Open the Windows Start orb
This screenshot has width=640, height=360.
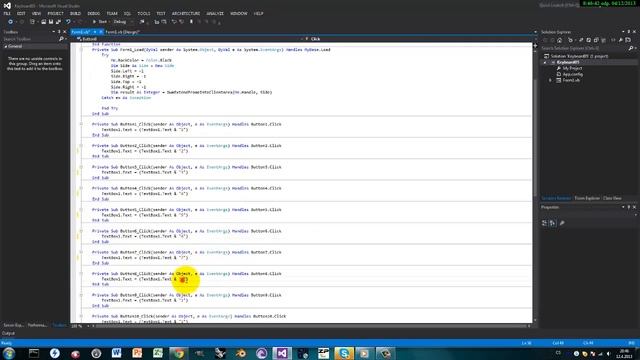click(x=9, y=353)
